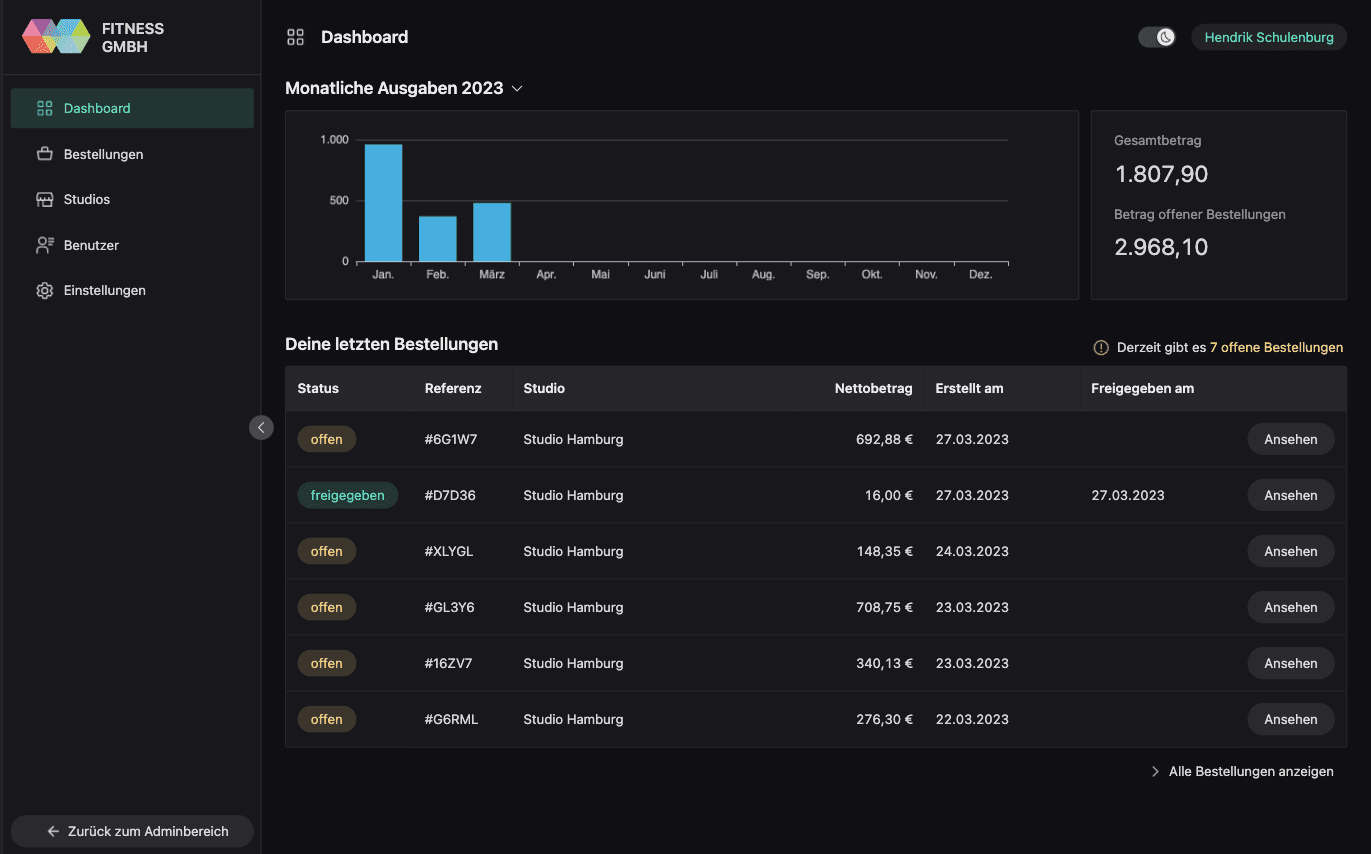The image size is (1371, 854).
Task: Click the 7 offene Bestellungen link
Action: (1276, 348)
